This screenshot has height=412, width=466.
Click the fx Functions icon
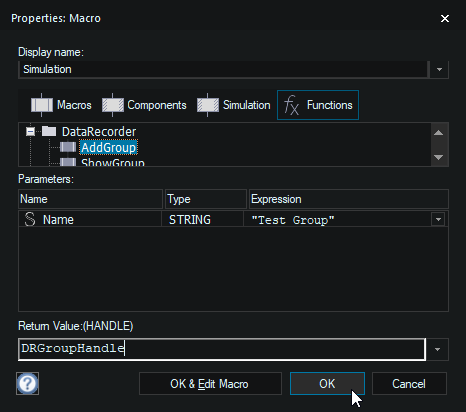tap(291, 105)
